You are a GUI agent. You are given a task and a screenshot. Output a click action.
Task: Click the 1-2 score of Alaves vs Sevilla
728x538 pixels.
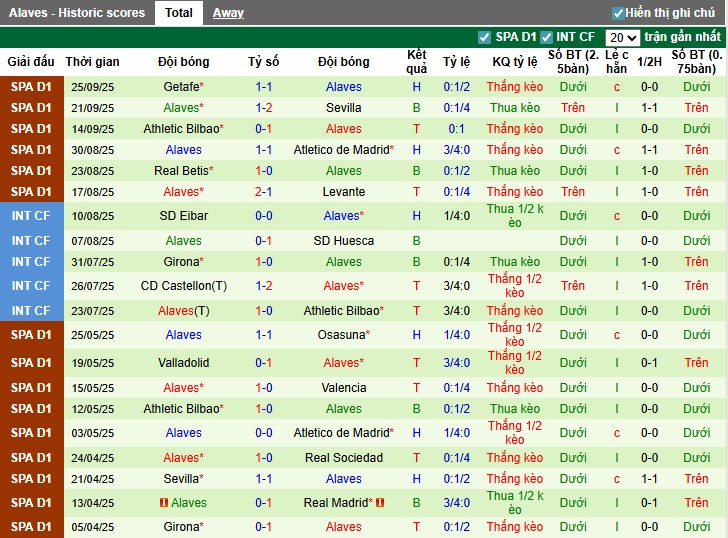click(x=263, y=108)
